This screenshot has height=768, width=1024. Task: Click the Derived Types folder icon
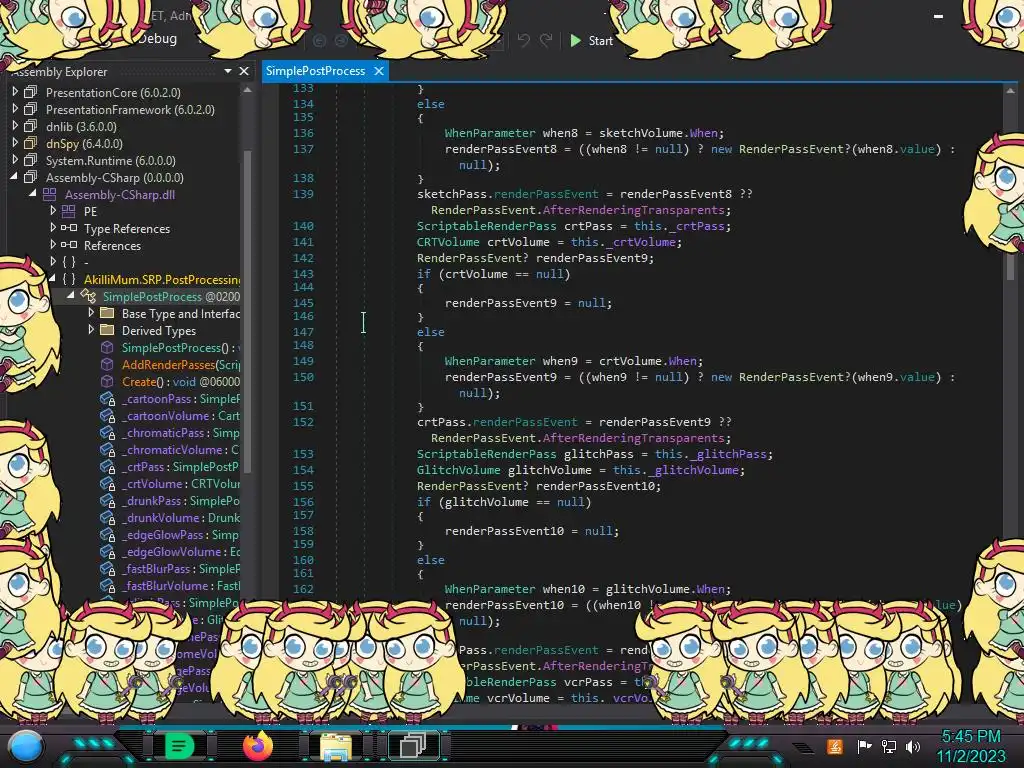107,330
